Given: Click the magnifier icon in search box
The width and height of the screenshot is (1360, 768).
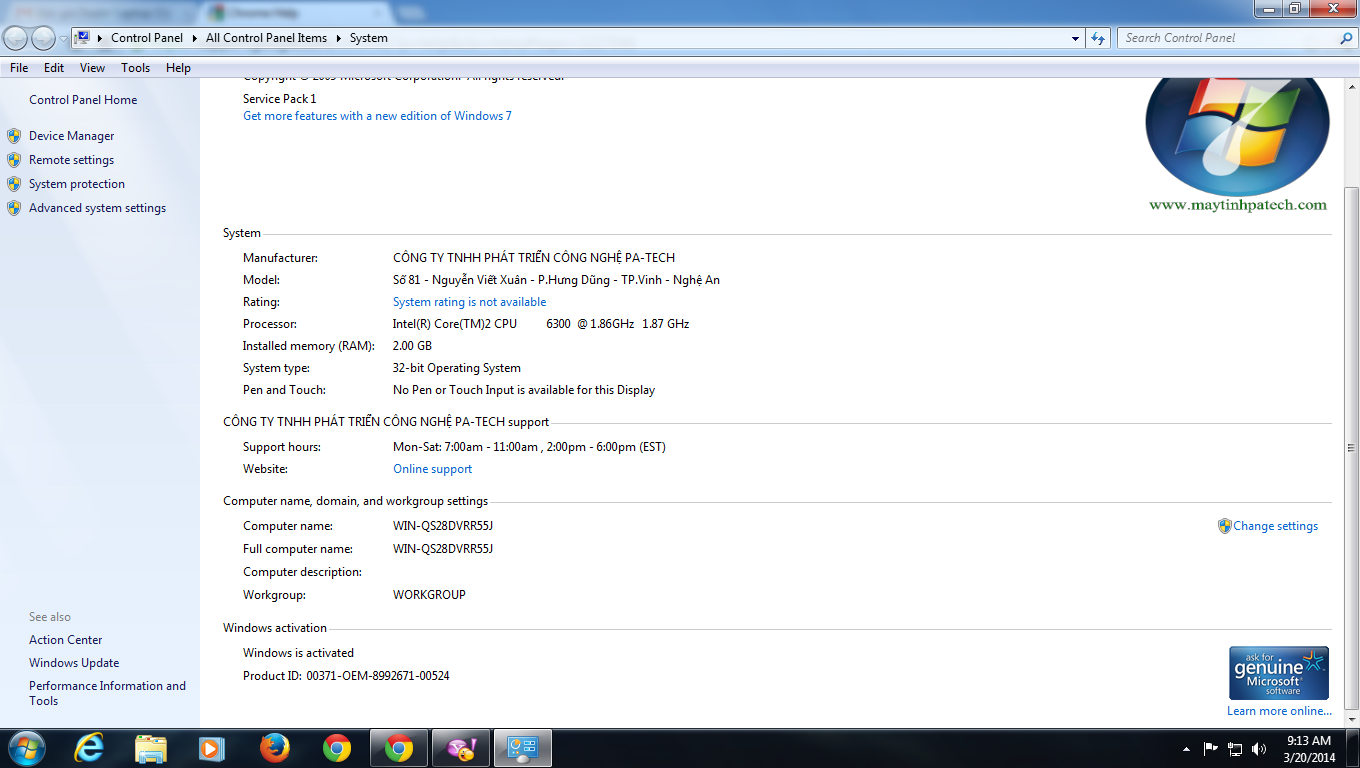Looking at the screenshot, I should tap(1346, 38).
